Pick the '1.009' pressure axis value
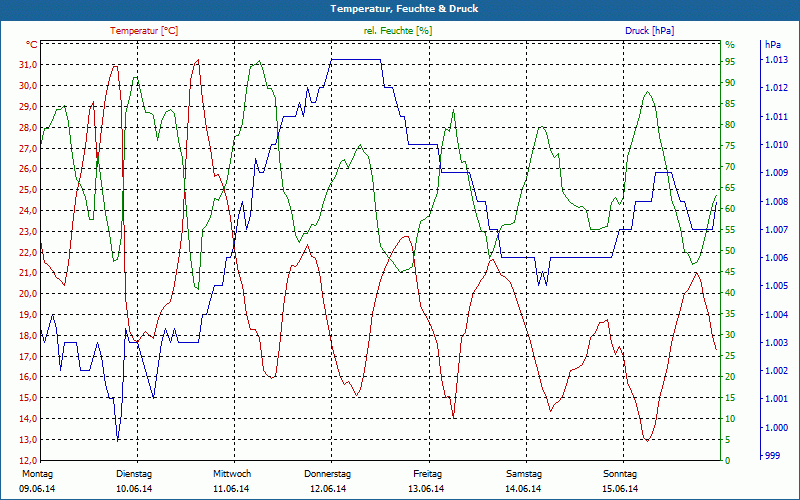This screenshot has width=800, height=500. point(776,173)
